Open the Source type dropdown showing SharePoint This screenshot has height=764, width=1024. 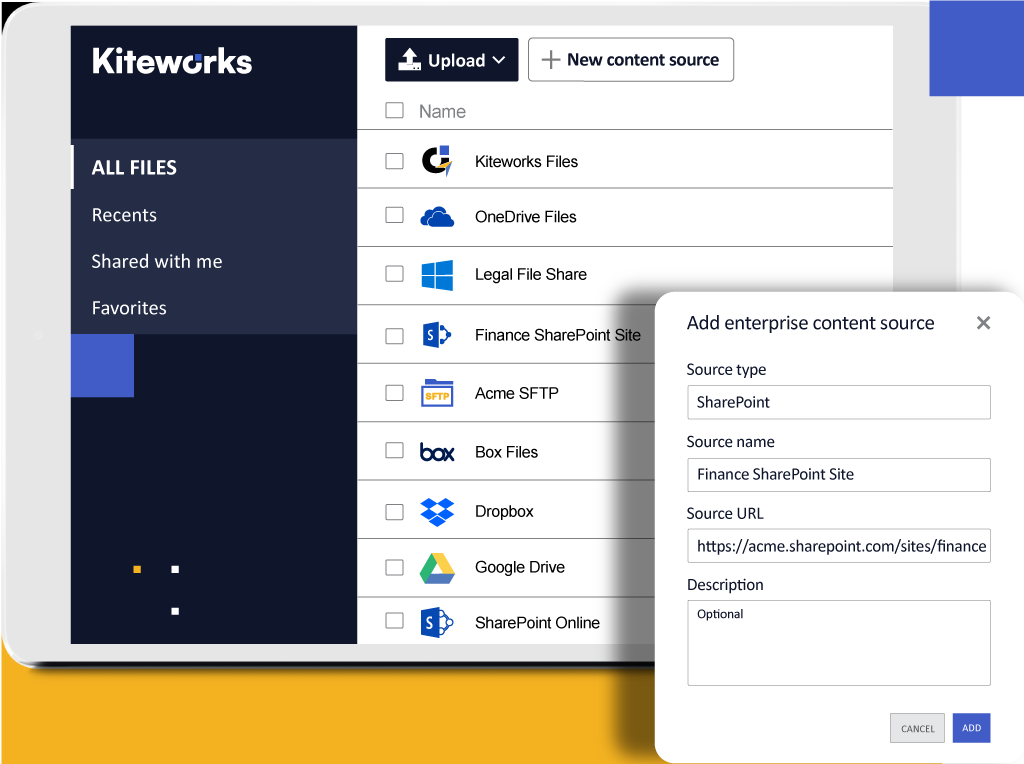pos(838,402)
